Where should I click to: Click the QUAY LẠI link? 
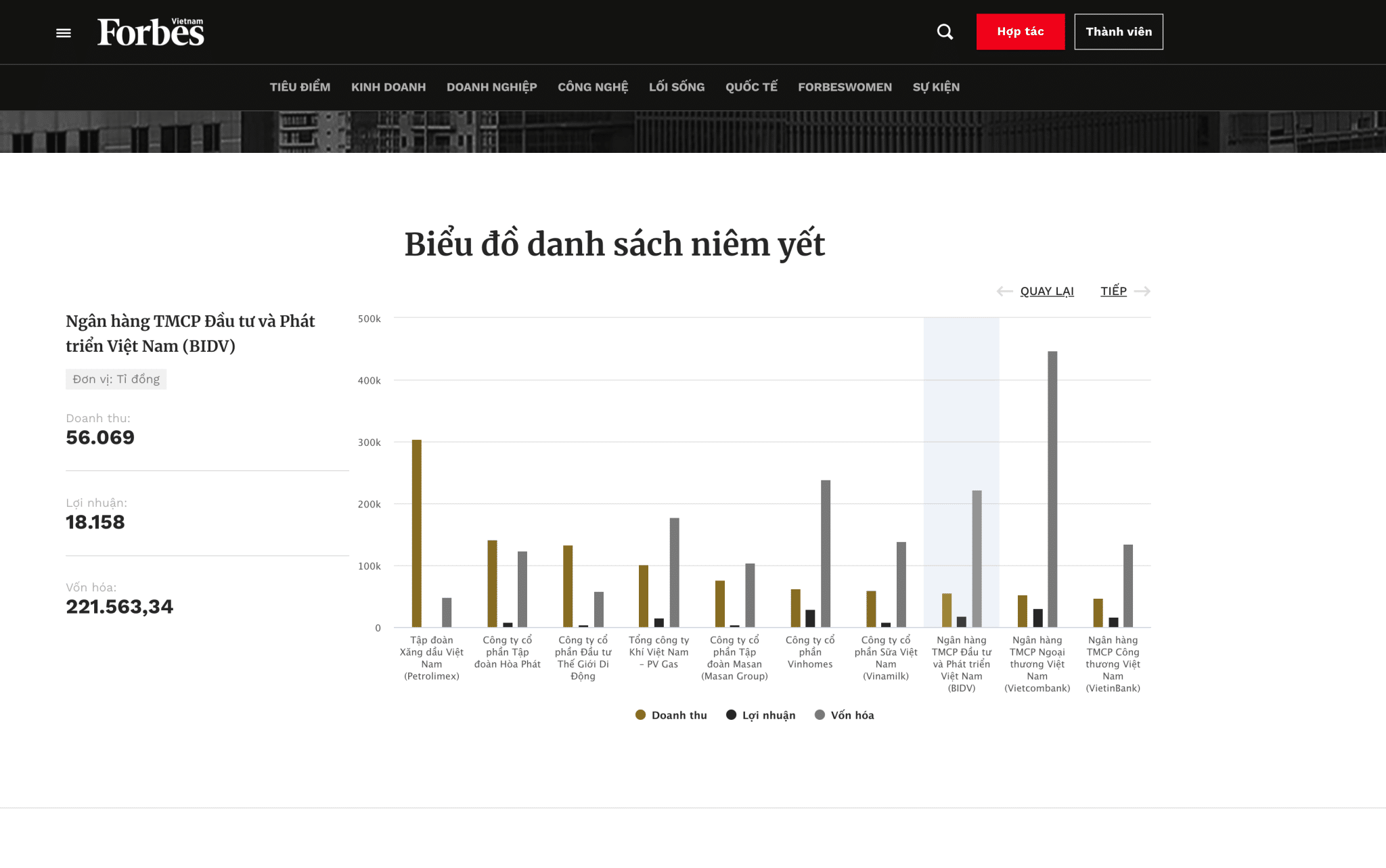point(1047,292)
